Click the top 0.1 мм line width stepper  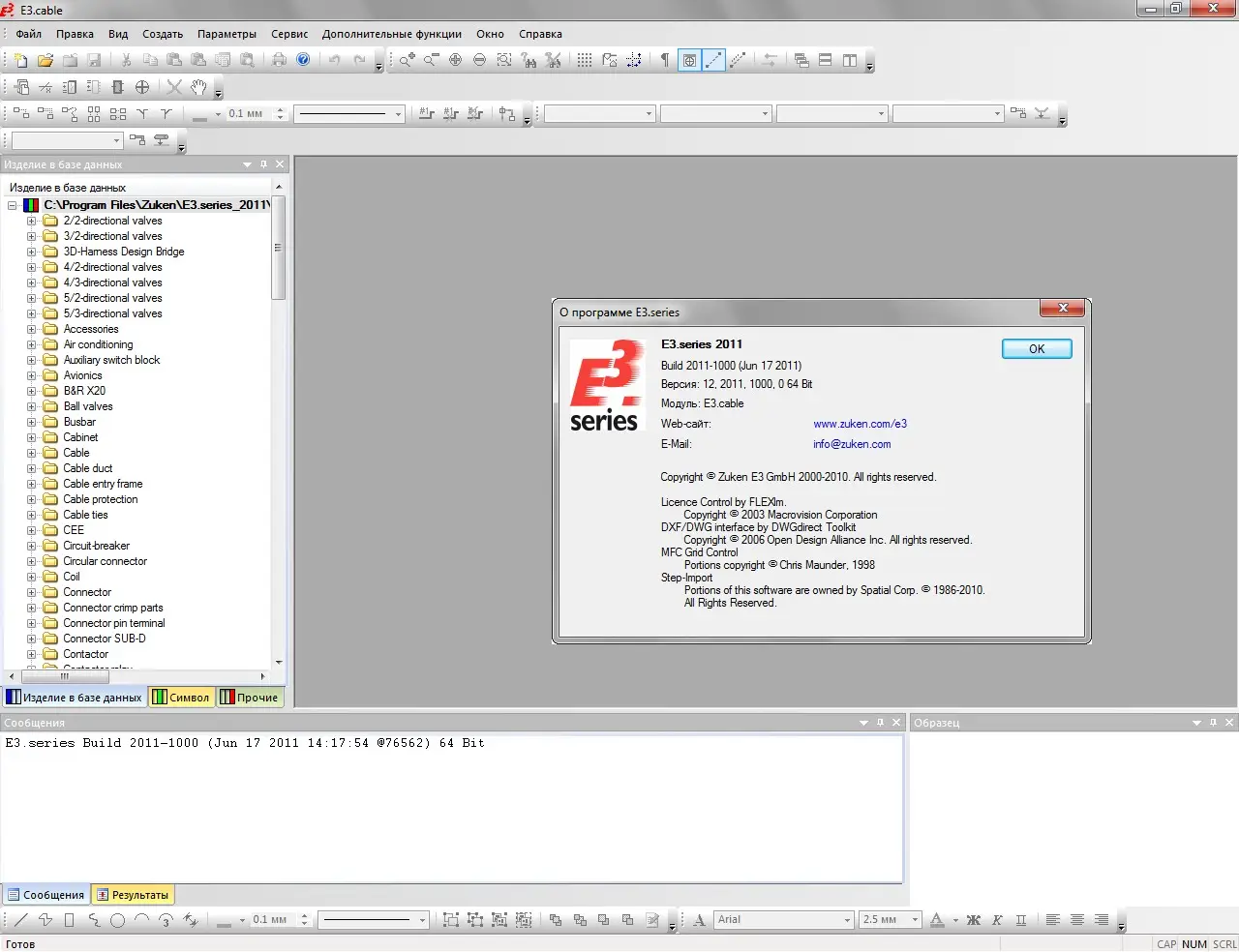[280, 114]
